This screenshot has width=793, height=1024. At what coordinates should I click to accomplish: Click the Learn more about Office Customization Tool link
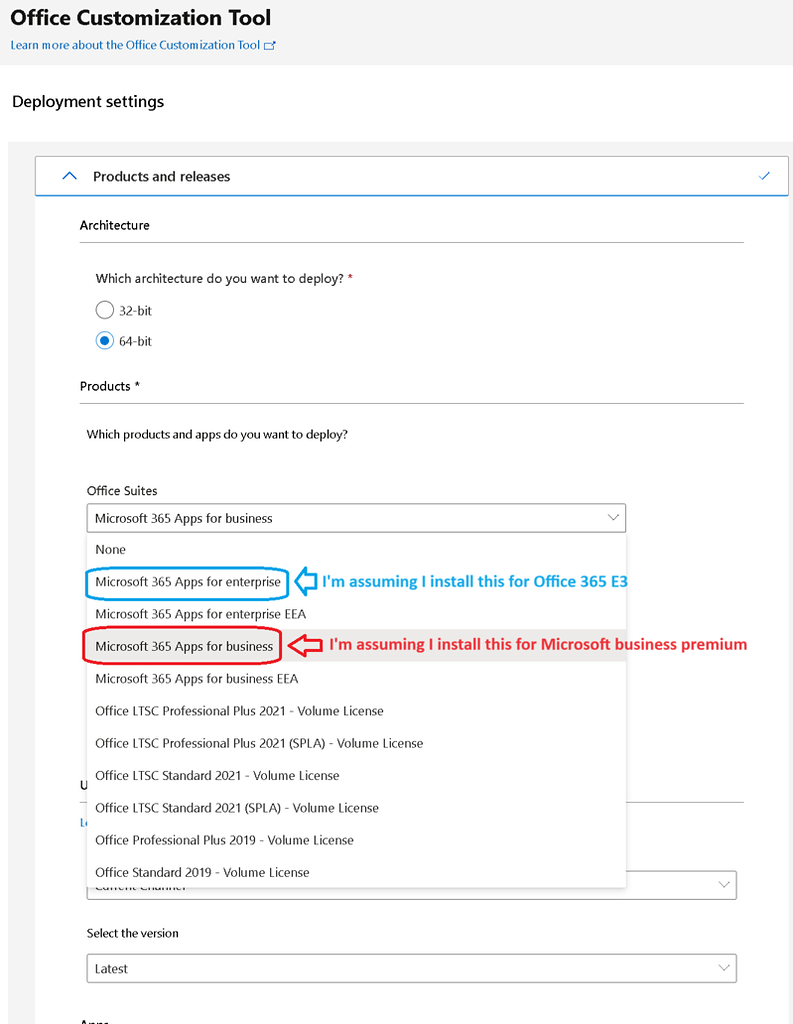tap(135, 45)
